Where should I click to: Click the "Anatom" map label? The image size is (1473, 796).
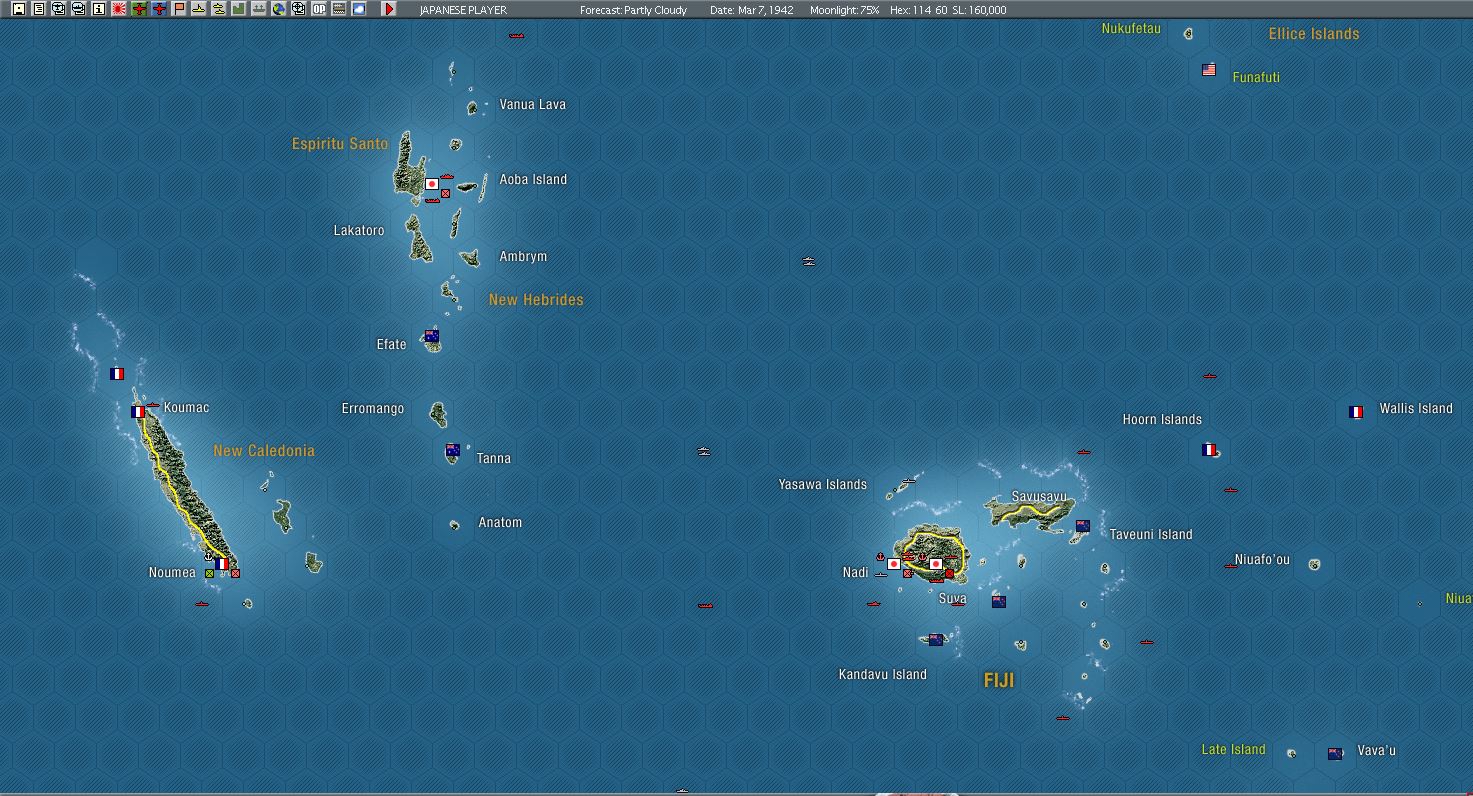pos(500,523)
